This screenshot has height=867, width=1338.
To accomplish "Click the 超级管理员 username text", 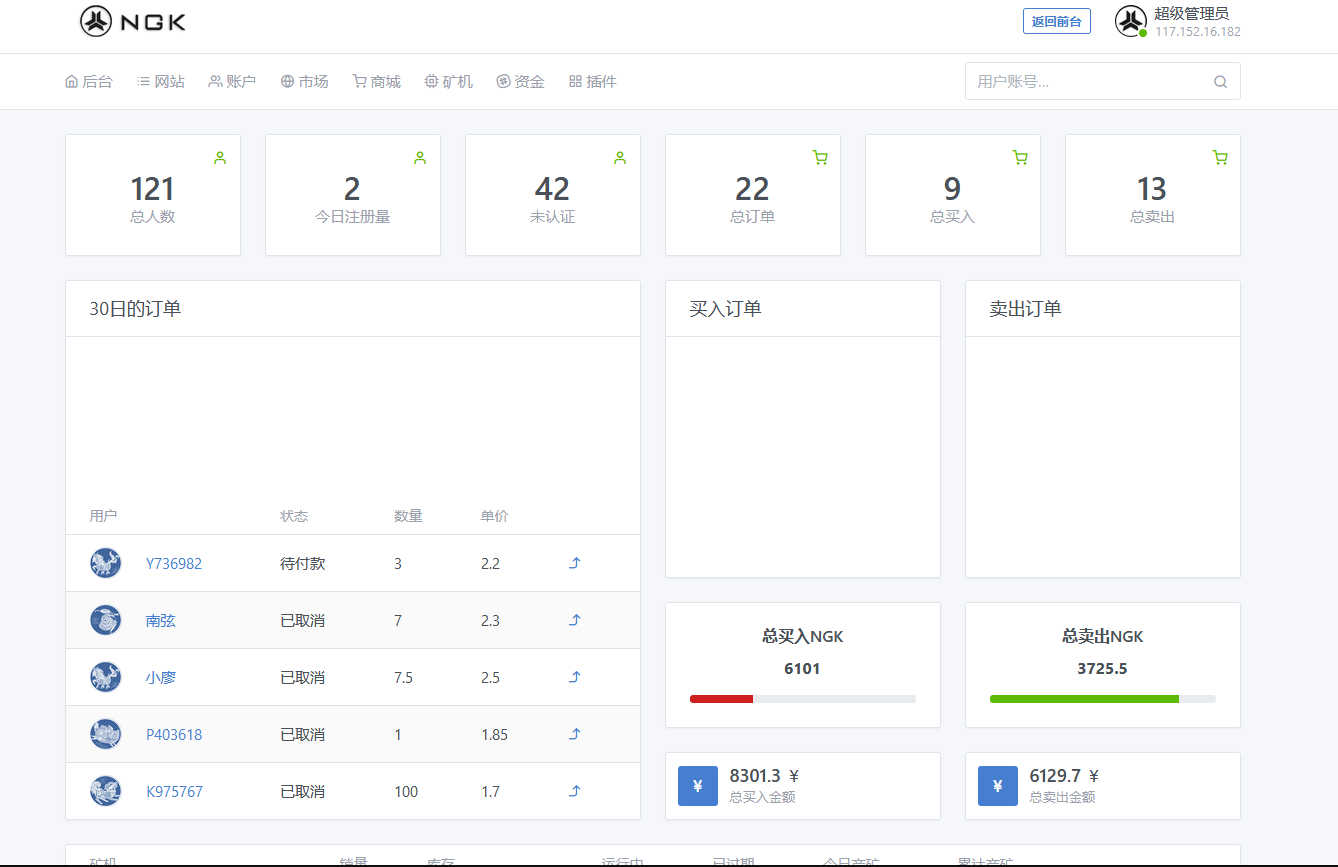I will [x=1191, y=14].
